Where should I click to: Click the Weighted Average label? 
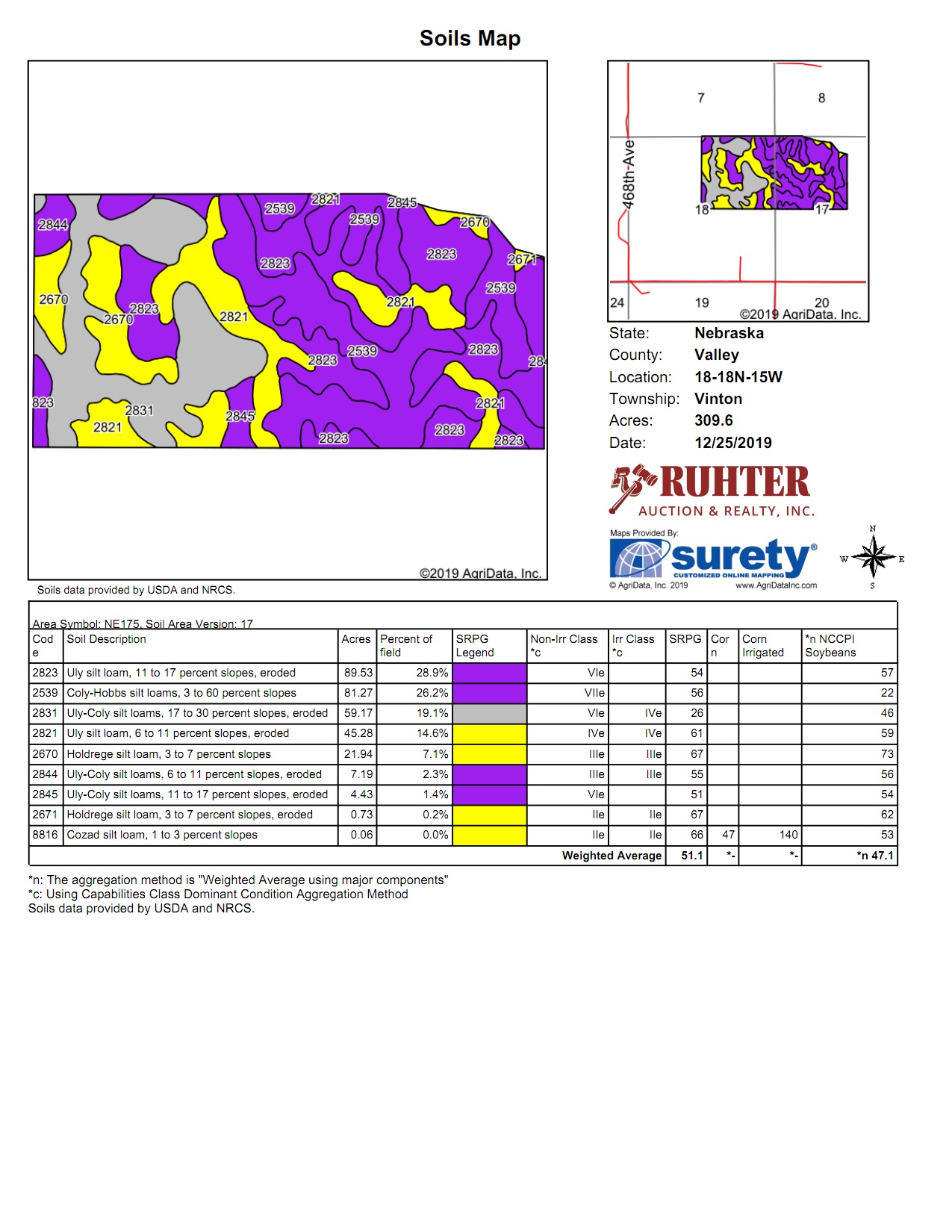[612, 856]
